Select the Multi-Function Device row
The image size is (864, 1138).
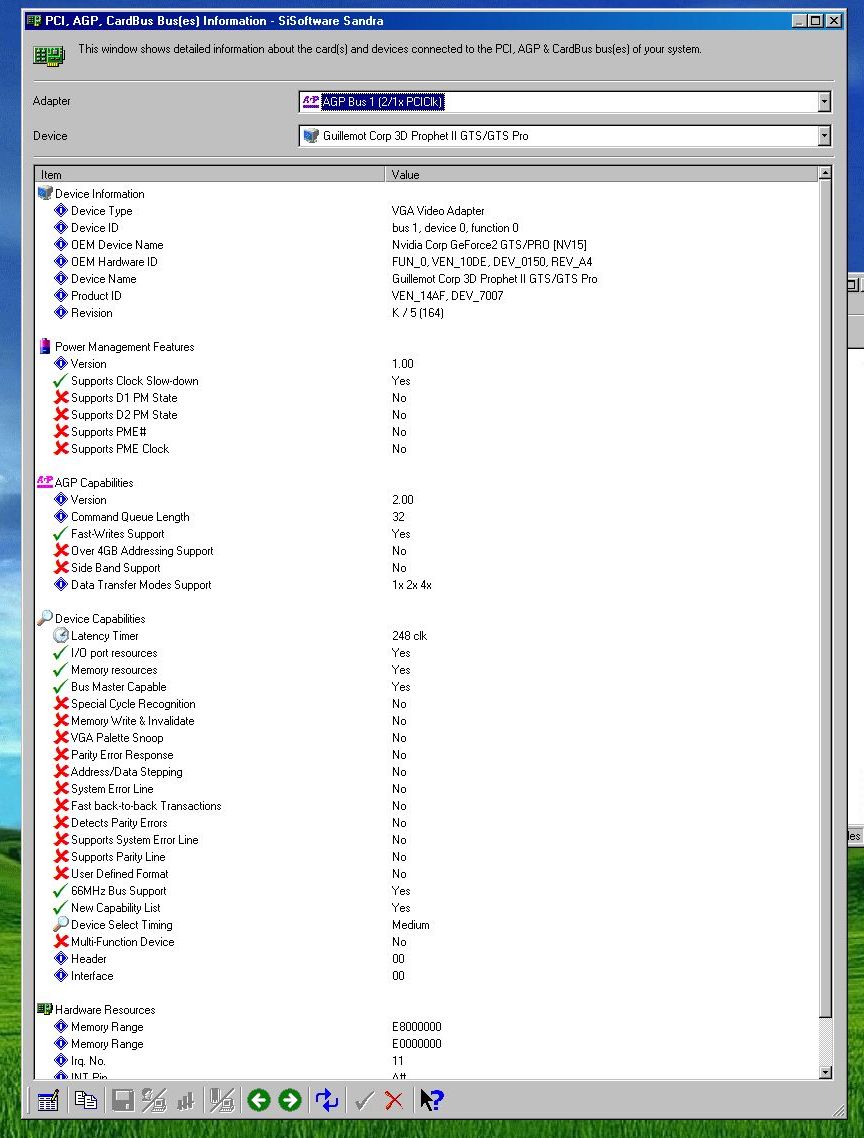click(x=426, y=941)
